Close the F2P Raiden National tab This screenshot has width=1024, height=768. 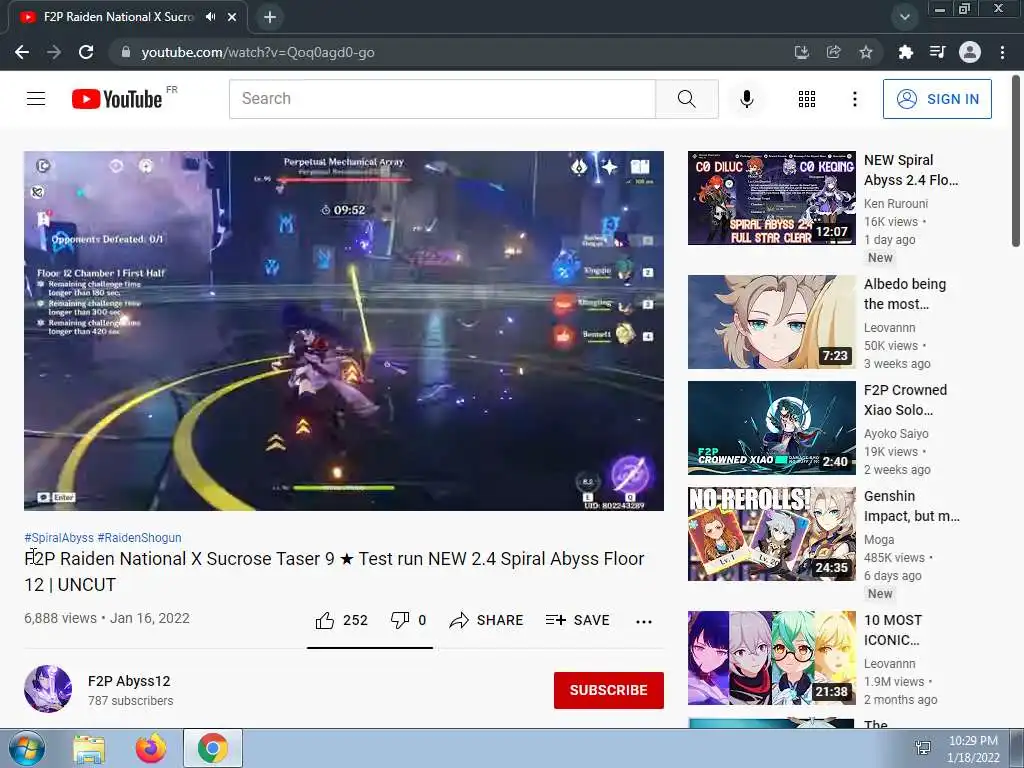click(x=232, y=17)
